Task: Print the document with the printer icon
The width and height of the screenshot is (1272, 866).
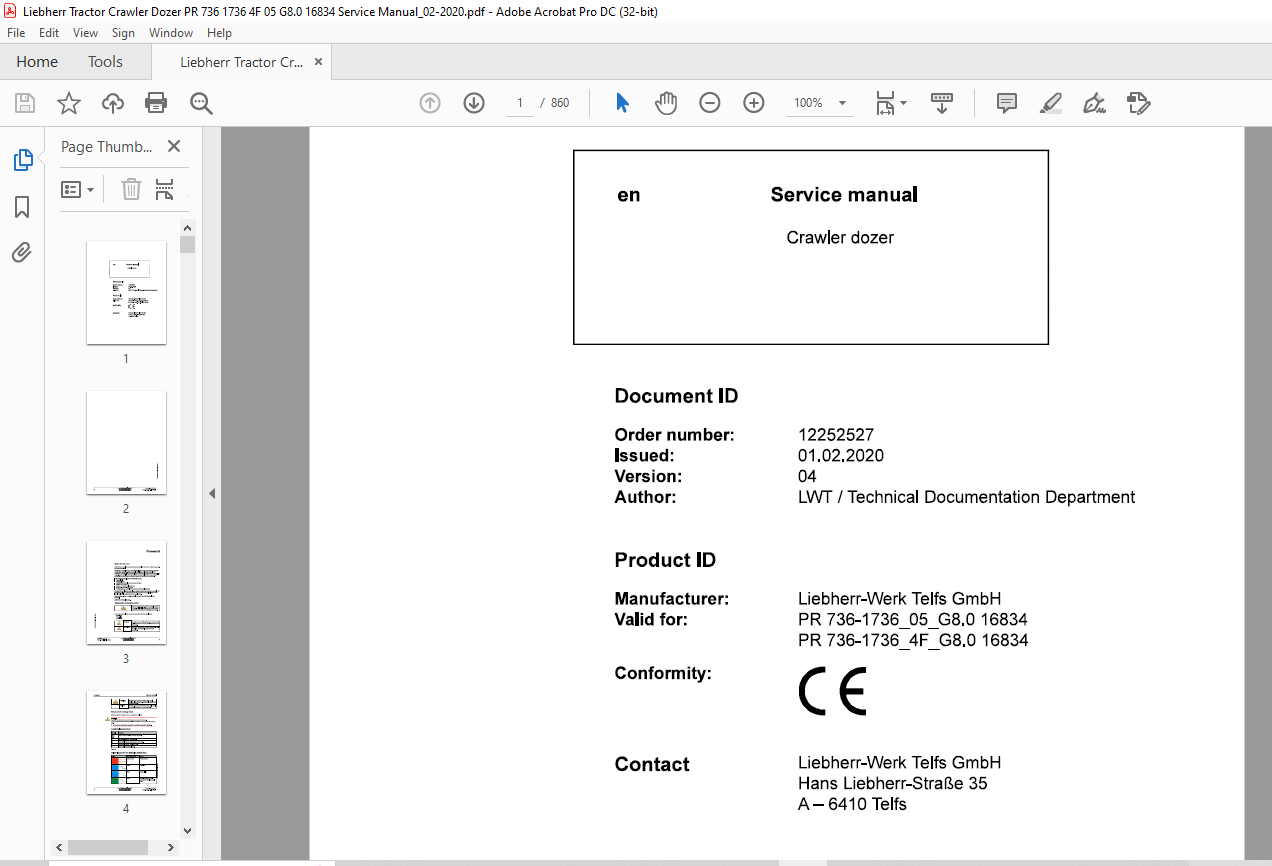Action: coord(156,103)
